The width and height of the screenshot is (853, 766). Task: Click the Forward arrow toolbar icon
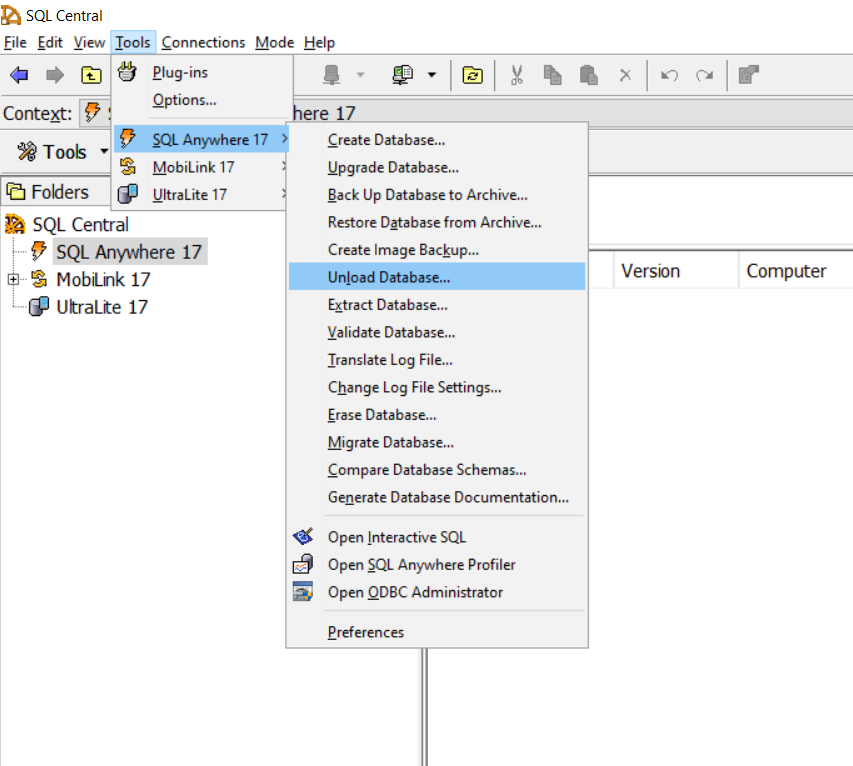click(x=55, y=75)
